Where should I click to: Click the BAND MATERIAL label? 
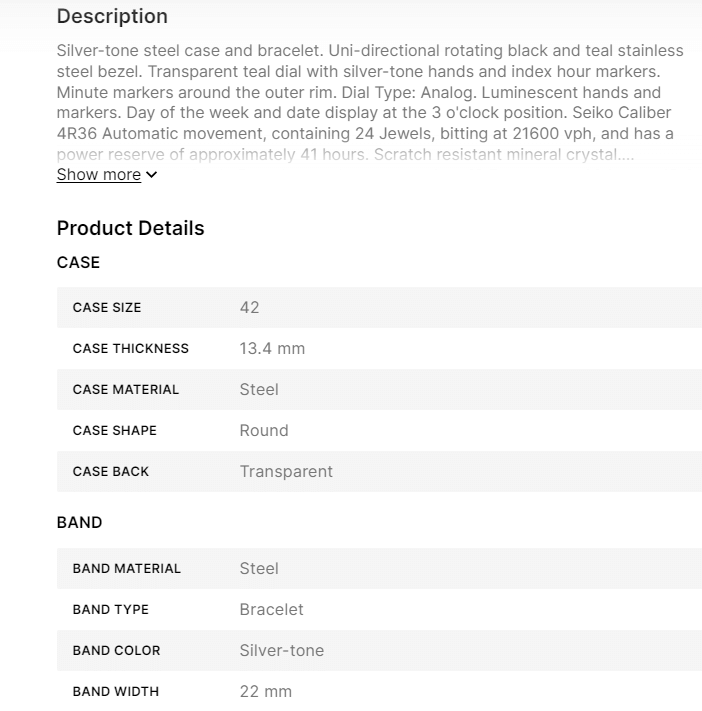(127, 569)
